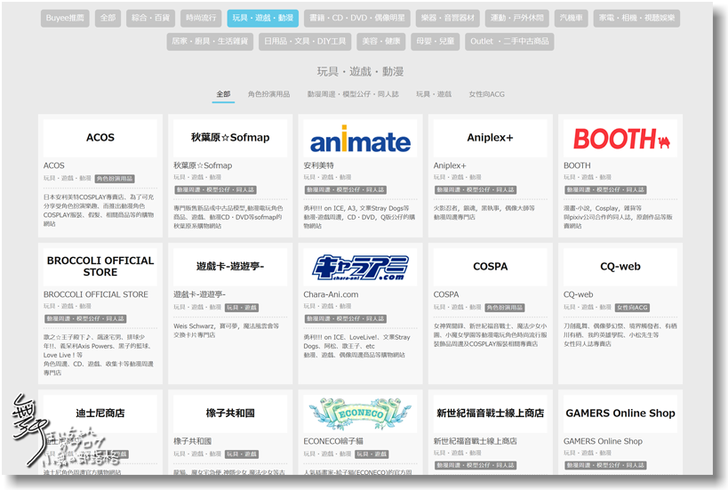Screen dimensions: 728x490
Task: Click the BOOTH logo image
Action: [620, 138]
